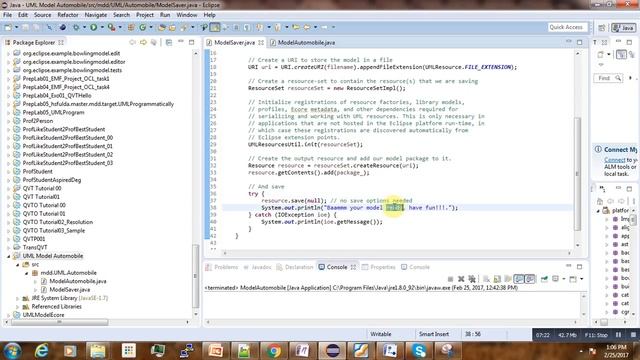Click the Run Last Tool external tools icon
This screenshot has width=640, height=360.
[111, 27]
